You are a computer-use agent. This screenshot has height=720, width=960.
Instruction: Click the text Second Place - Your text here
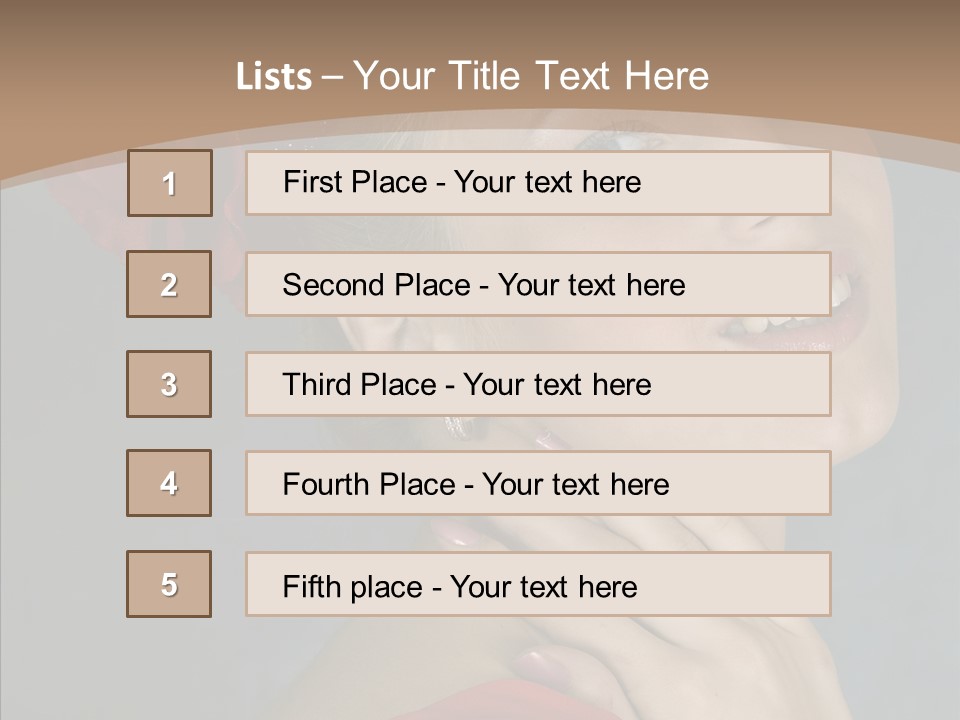click(484, 285)
